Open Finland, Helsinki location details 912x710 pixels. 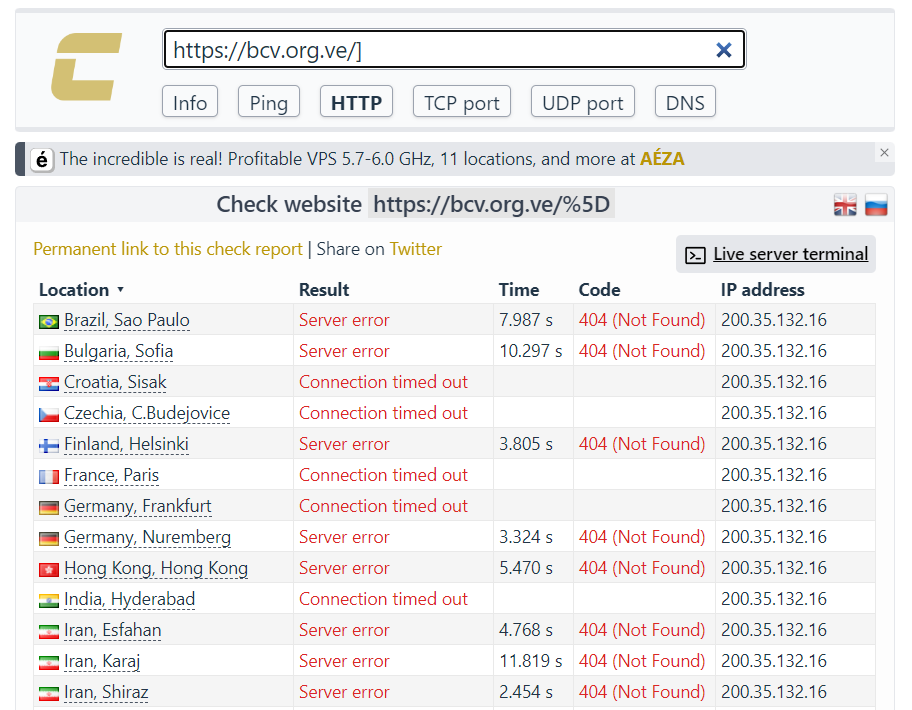126,444
